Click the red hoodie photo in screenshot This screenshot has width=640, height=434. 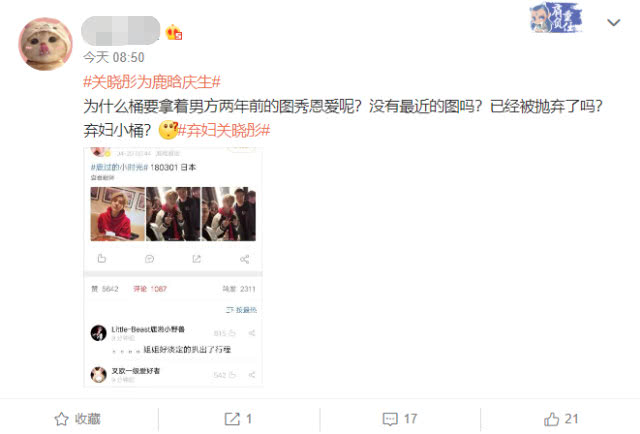(118, 214)
